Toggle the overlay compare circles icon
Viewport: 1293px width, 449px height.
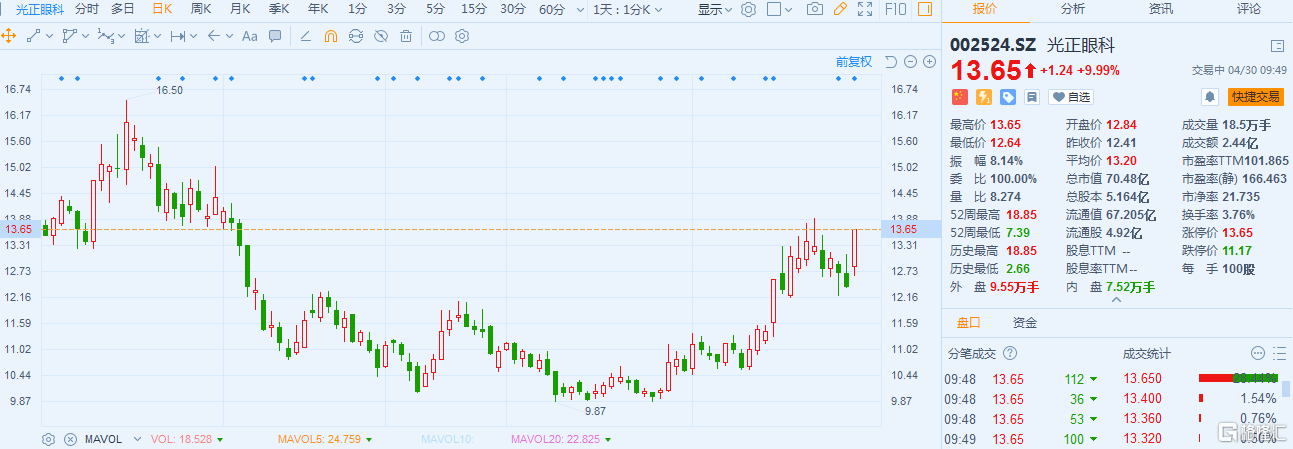437,36
